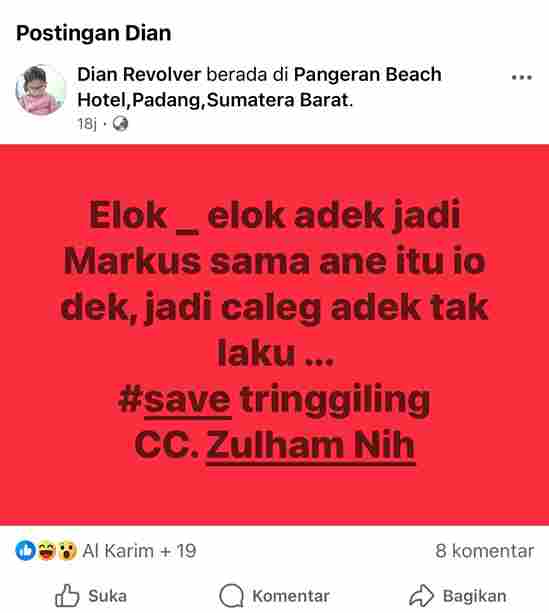
Task: Click the share arrow icon
Action: 421,595
